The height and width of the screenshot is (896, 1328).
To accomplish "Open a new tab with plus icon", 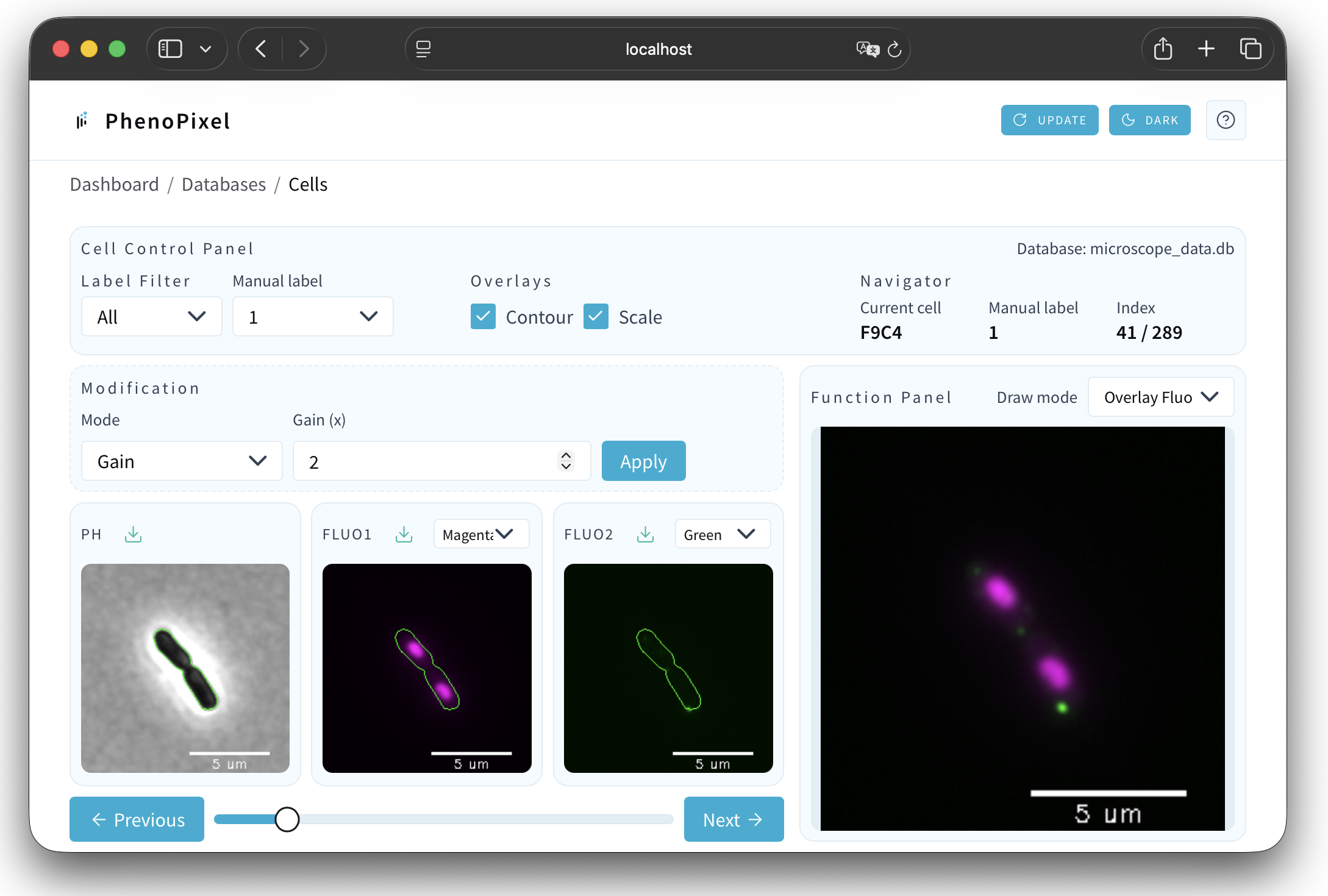I will (1206, 49).
